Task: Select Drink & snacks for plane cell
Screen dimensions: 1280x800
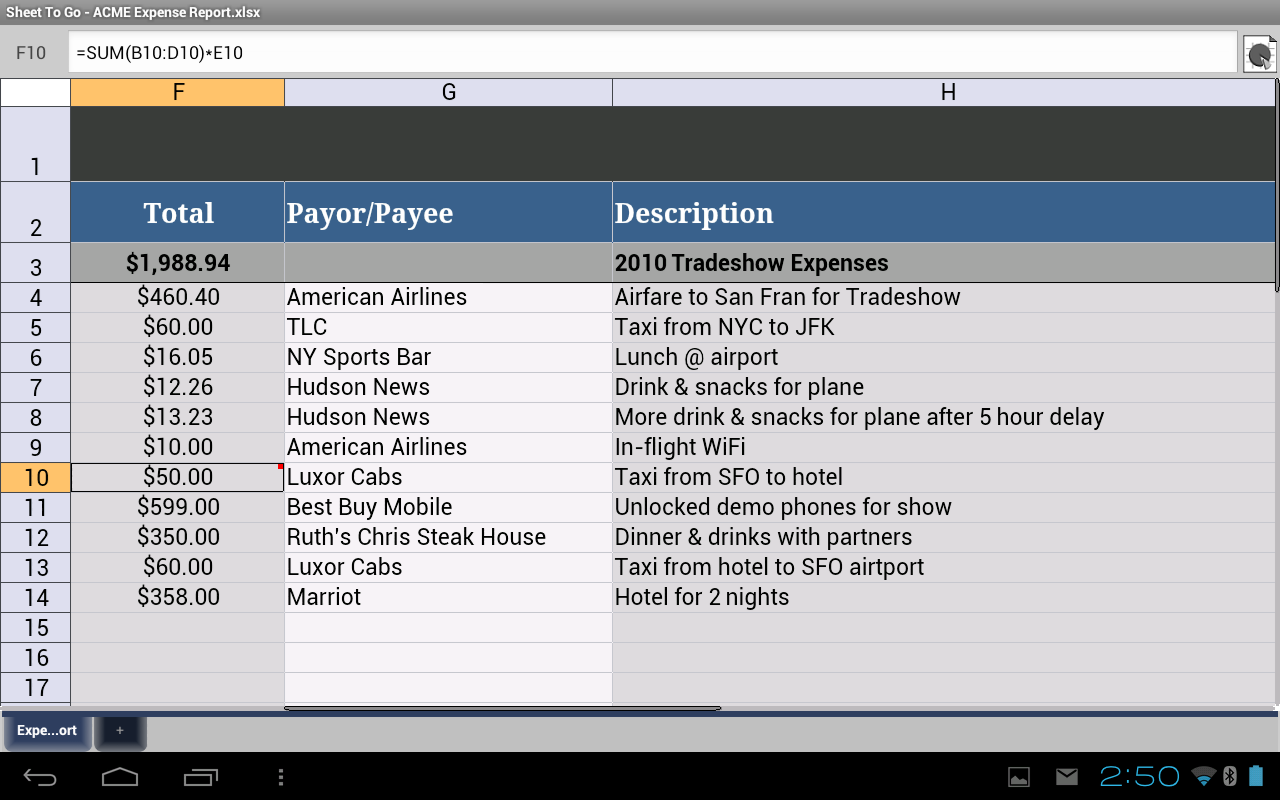Action: [x=944, y=387]
